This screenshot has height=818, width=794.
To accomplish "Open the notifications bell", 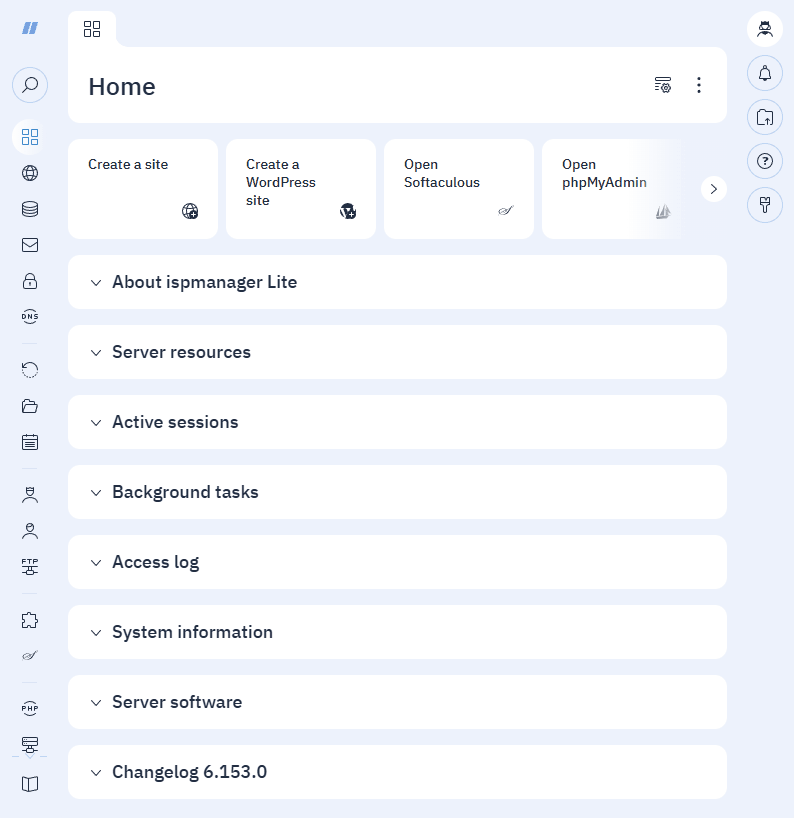I will (x=765, y=73).
